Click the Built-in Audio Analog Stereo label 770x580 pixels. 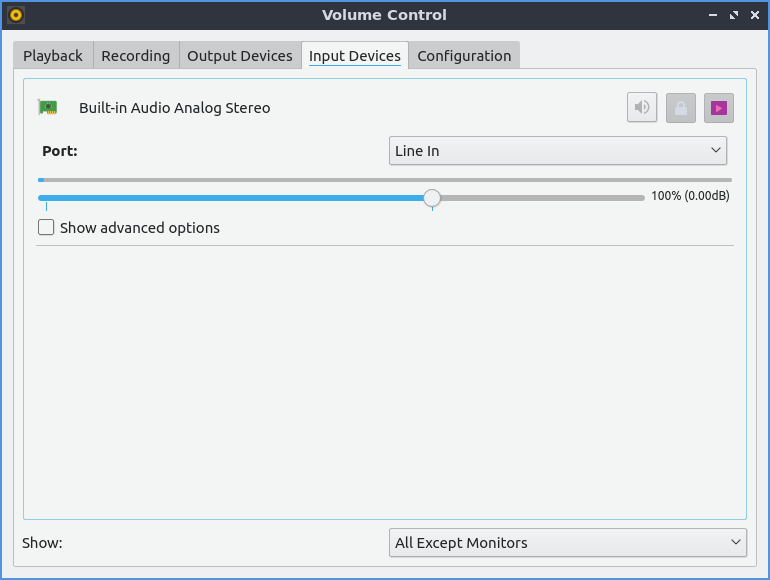[x=175, y=108]
